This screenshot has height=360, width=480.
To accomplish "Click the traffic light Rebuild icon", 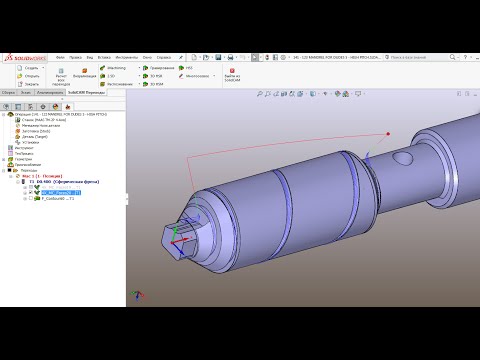I will click(267, 57).
